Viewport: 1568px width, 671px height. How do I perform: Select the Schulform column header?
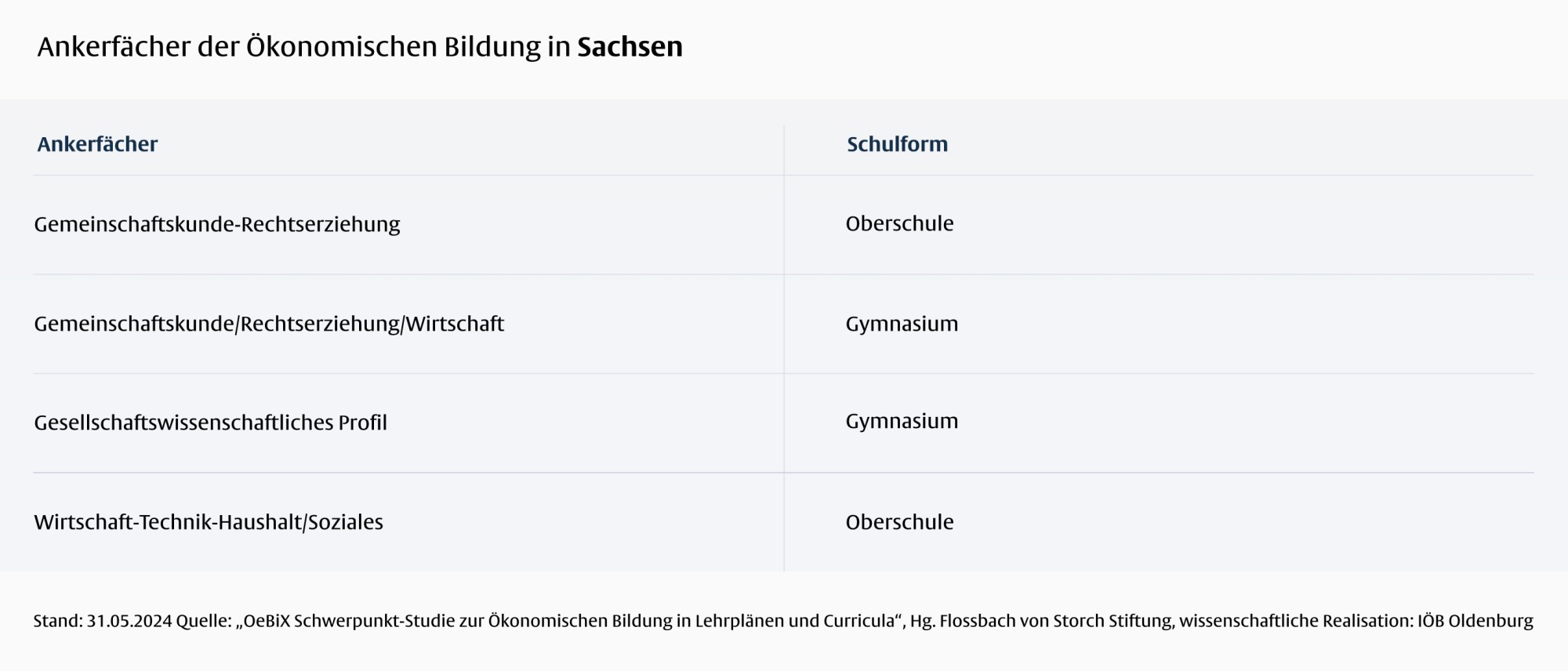pyautogui.click(x=897, y=144)
